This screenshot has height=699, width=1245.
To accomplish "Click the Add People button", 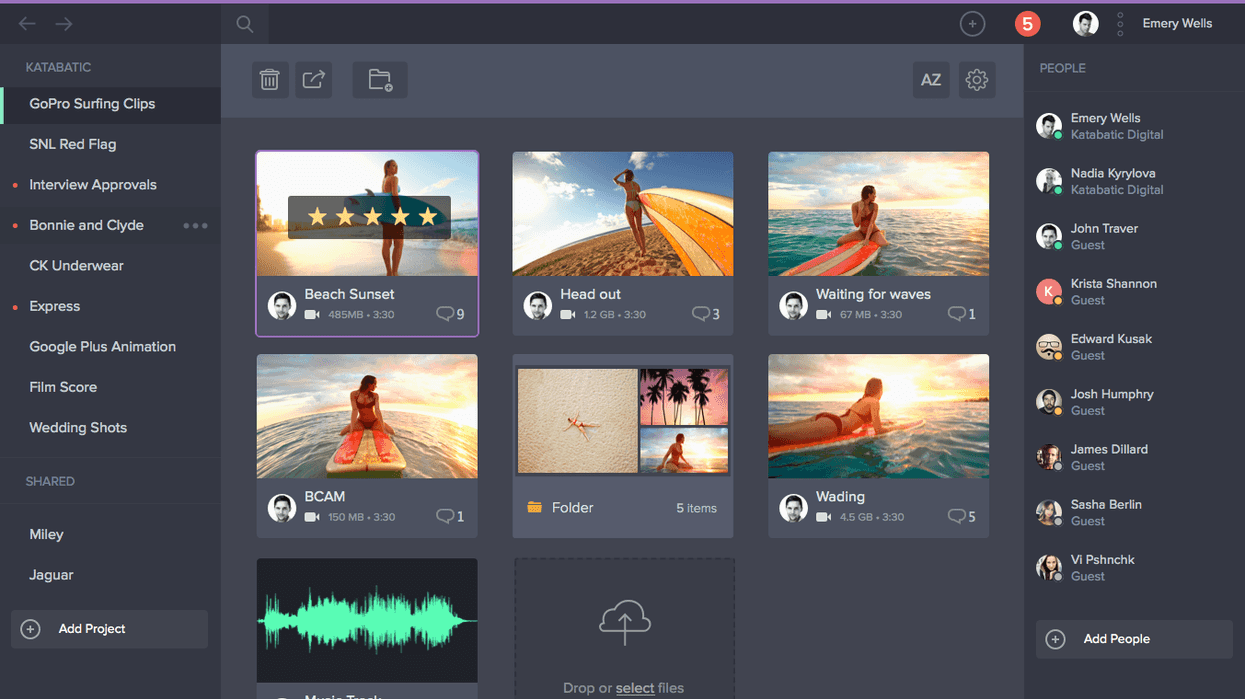I will pos(1134,639).
